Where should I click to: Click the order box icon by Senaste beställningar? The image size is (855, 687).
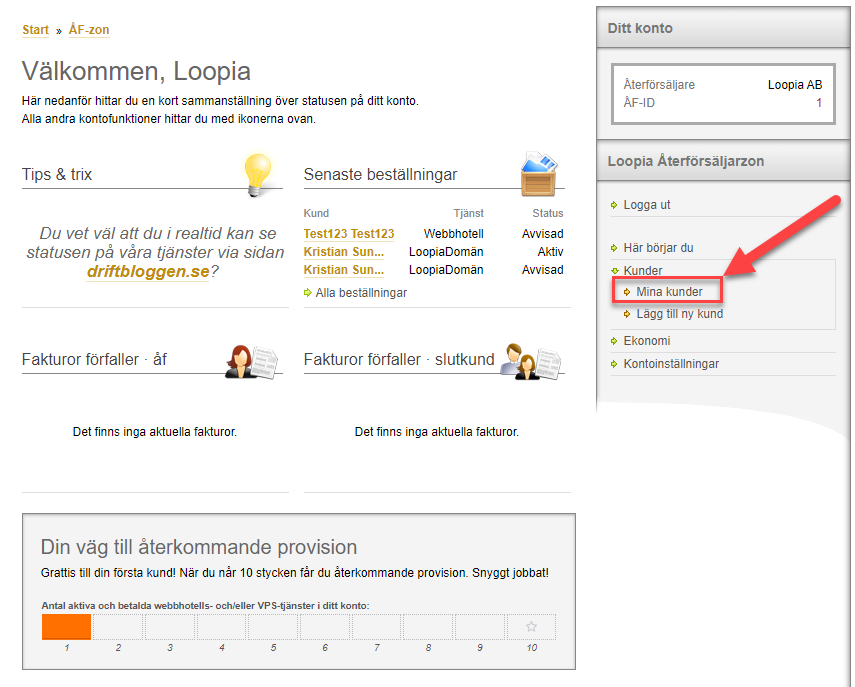pyautogui.click(x=539, y=174)
